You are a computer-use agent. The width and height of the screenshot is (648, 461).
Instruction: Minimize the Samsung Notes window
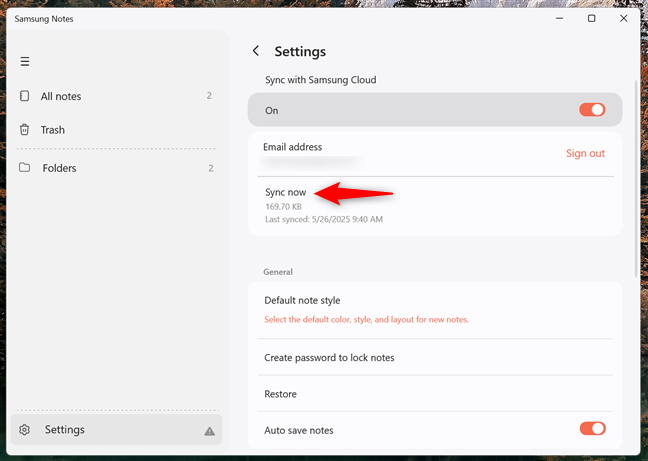click(x=560, y=19)
